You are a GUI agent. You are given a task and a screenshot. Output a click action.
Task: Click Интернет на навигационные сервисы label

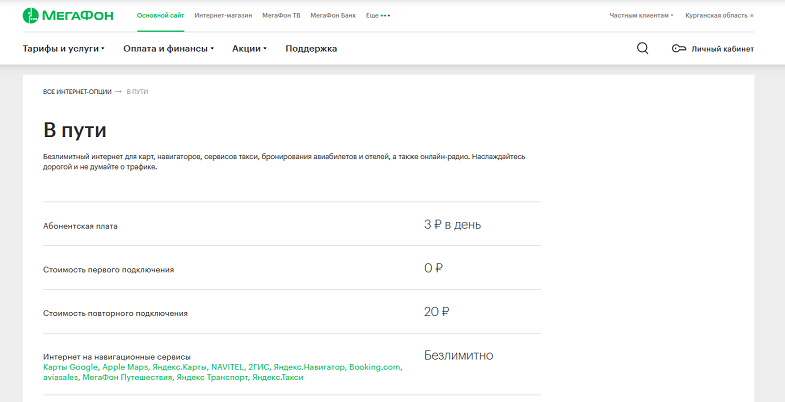117,357
